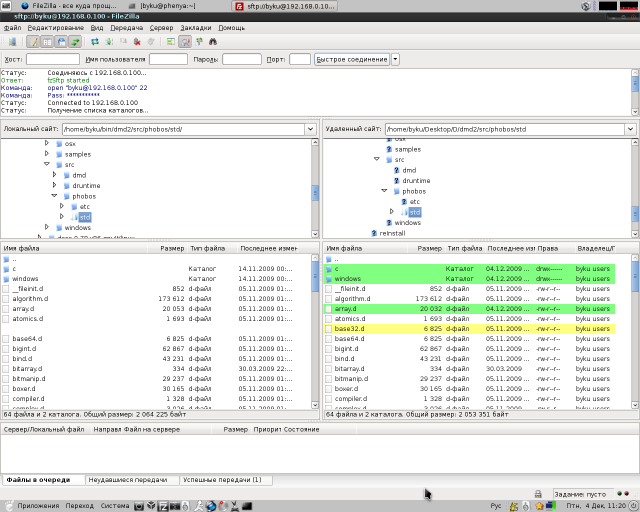640x512 pixels.
Task: Click the local parent directory '..' folder icon
Action: tap(6, 259)
